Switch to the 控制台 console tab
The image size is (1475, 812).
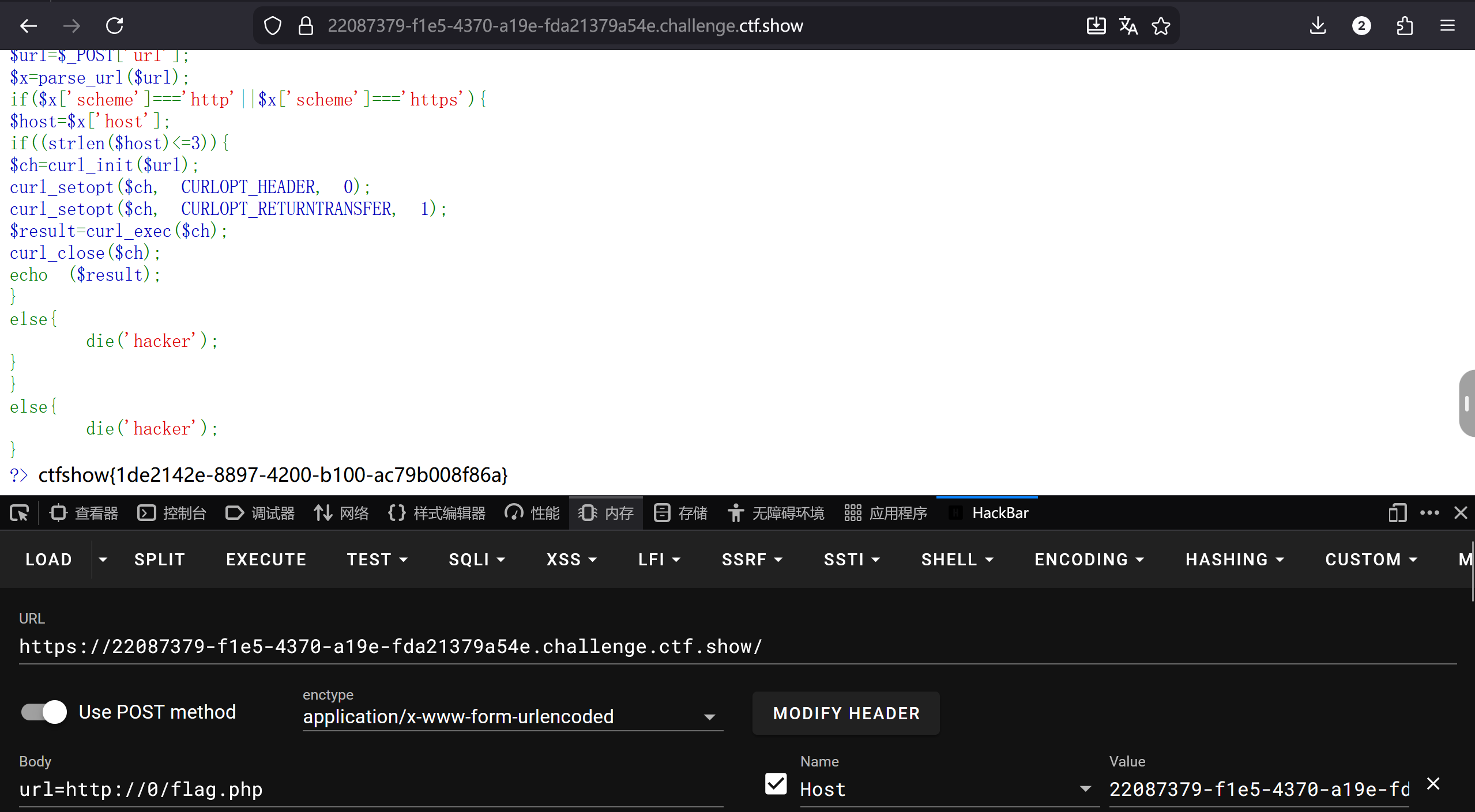172,513
